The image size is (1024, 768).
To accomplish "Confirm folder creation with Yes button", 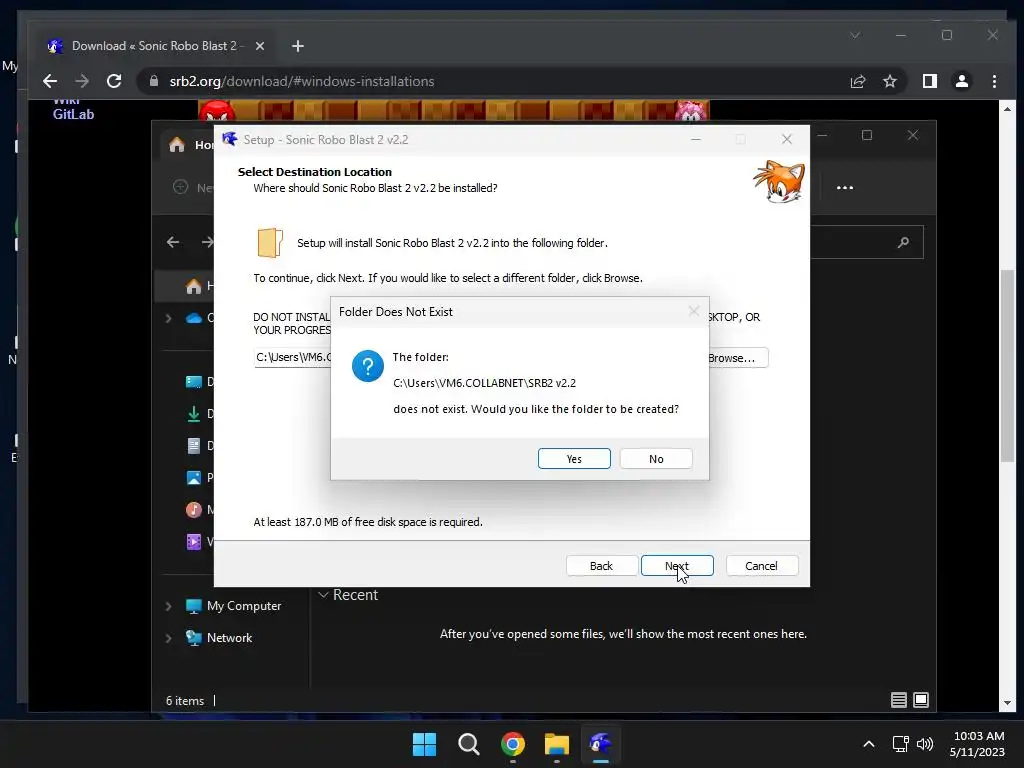I will point(574,458).
